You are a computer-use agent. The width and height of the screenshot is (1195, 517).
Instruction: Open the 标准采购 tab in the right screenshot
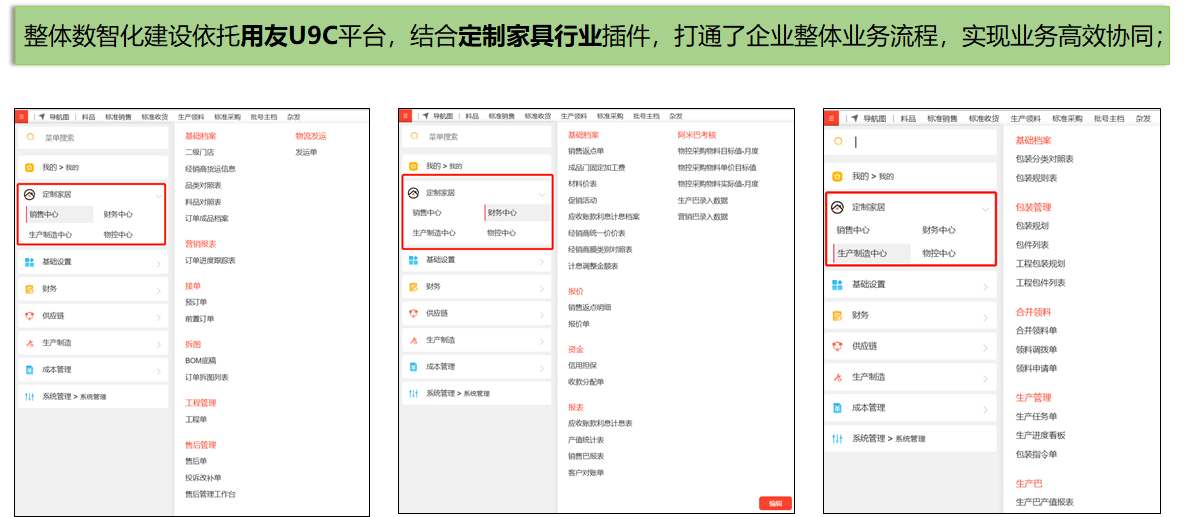1067,118
